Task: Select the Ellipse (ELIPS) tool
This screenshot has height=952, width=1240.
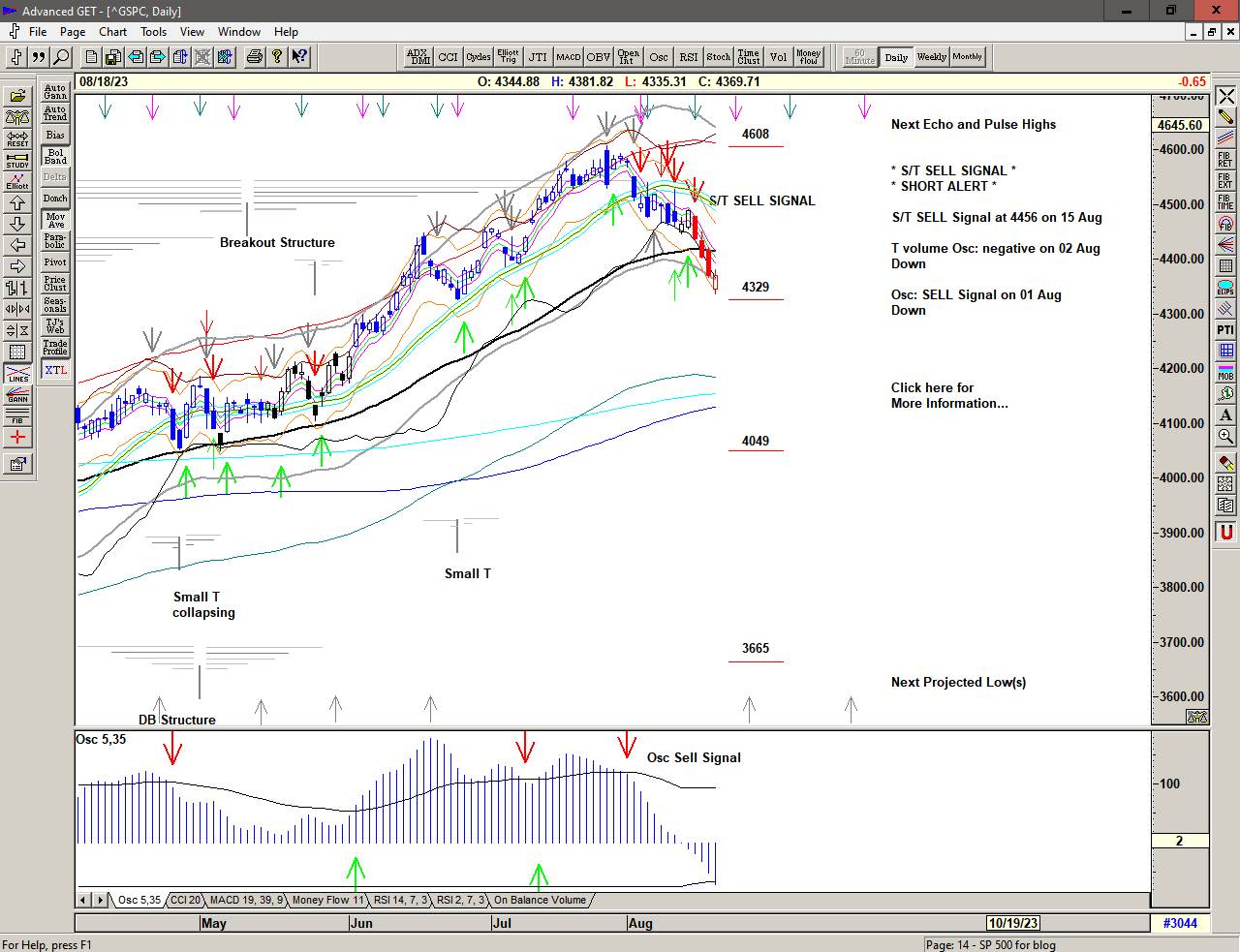Action: [1225, 288]
